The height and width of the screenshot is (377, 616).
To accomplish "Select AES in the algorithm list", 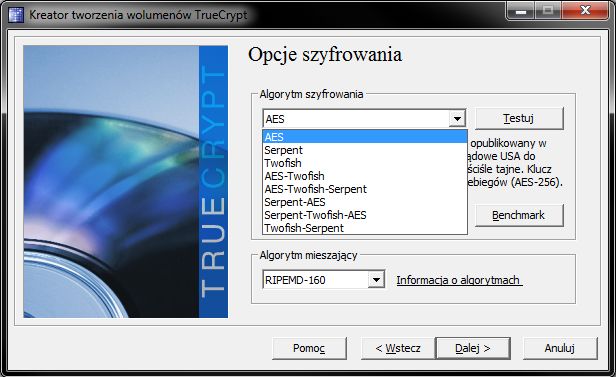I will [x=365, y=137].
